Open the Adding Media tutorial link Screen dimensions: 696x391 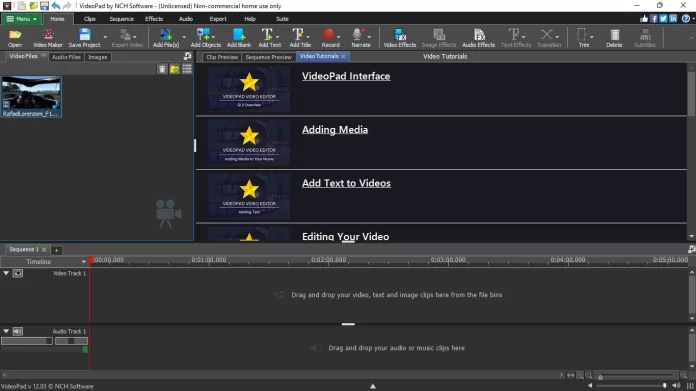(335, 130)
